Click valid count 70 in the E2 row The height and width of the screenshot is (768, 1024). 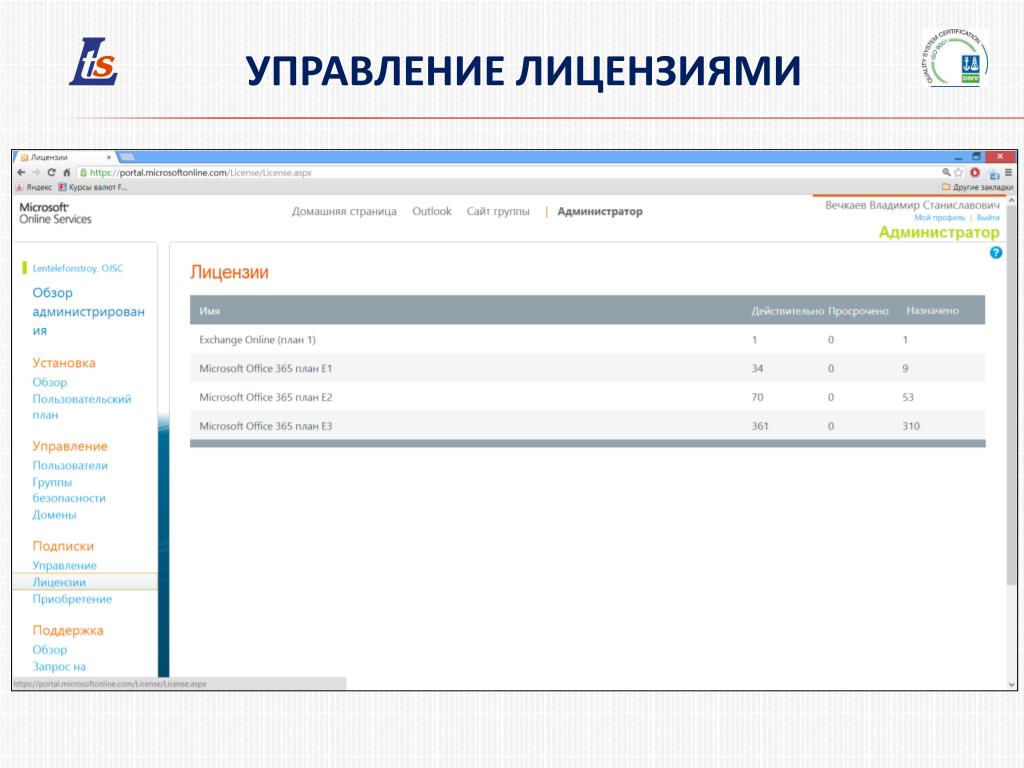click(x=757, y=397)
